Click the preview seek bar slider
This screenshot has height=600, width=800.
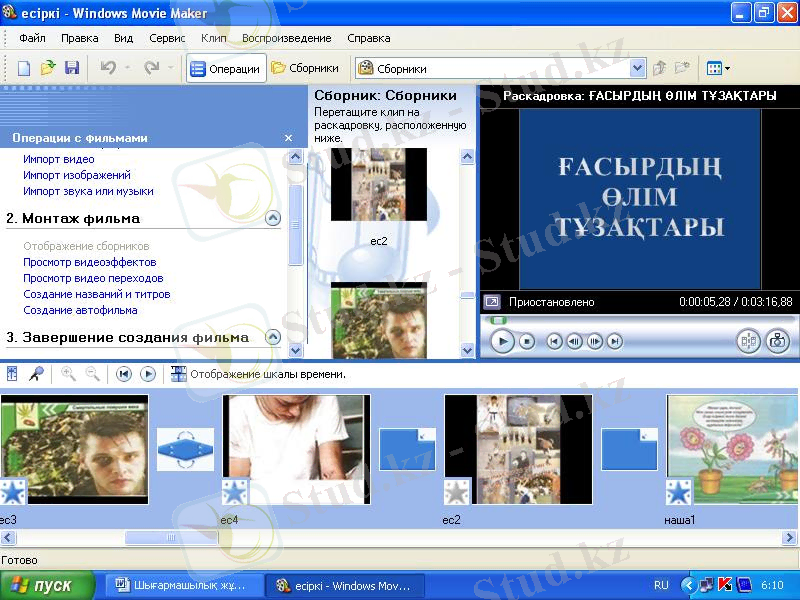tap(498, 320)
